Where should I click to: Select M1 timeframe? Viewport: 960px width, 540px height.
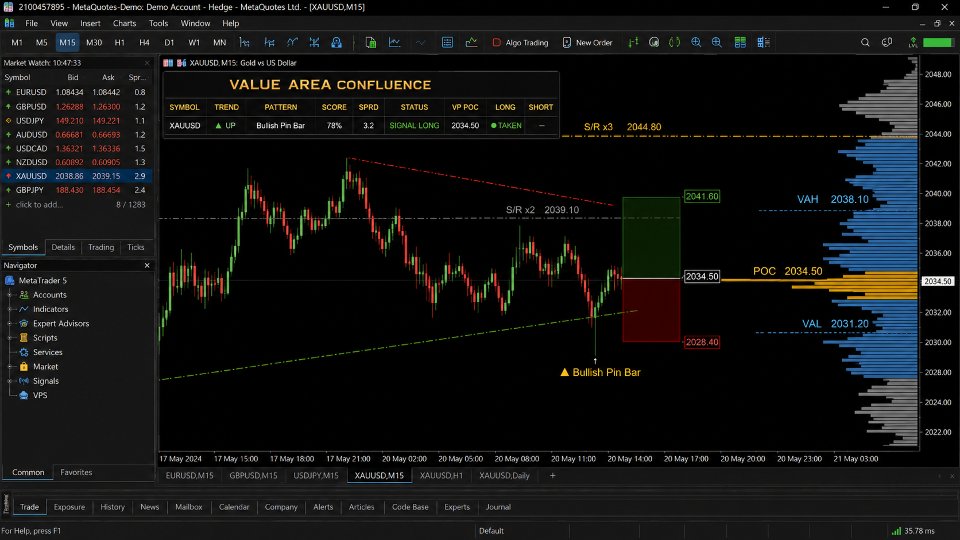tap(17, 42)
